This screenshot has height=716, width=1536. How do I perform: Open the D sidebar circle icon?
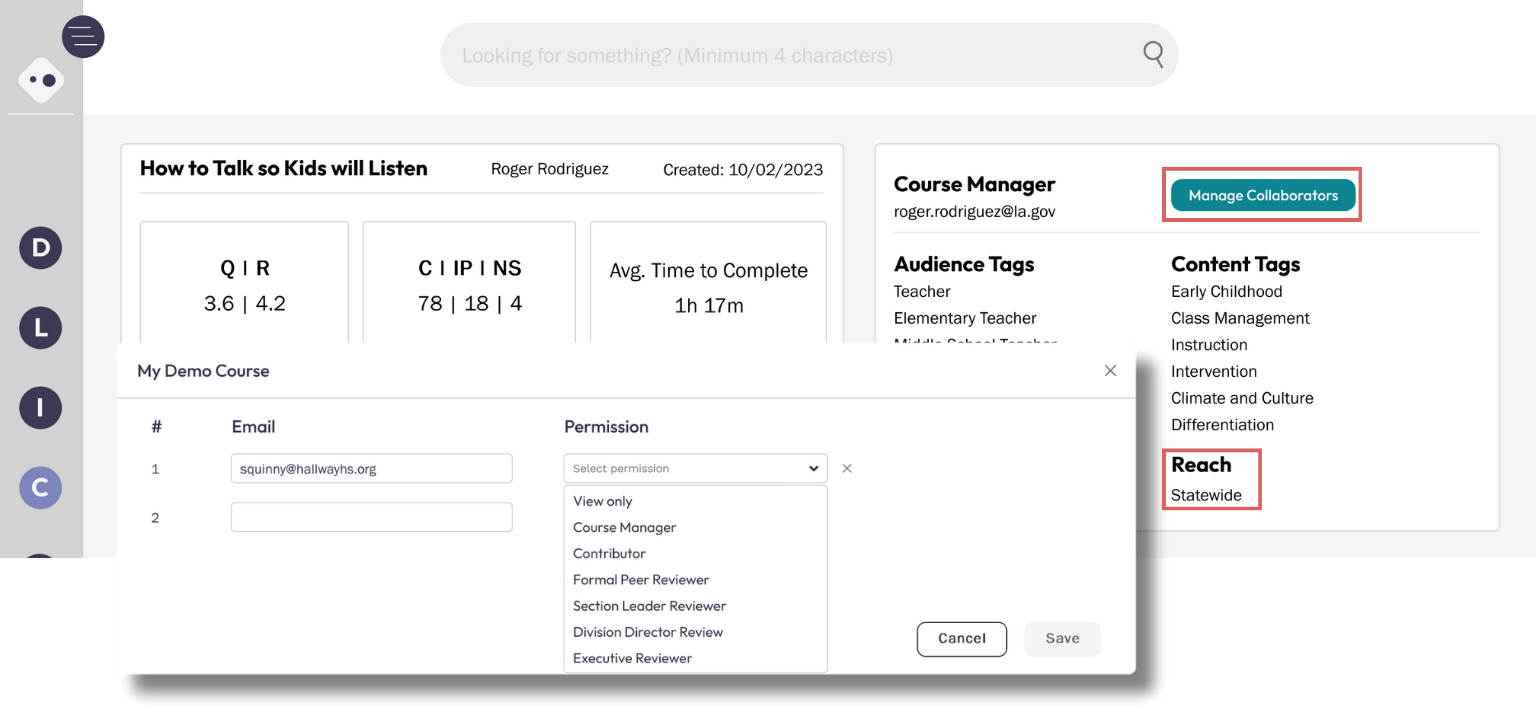(41, 248)
